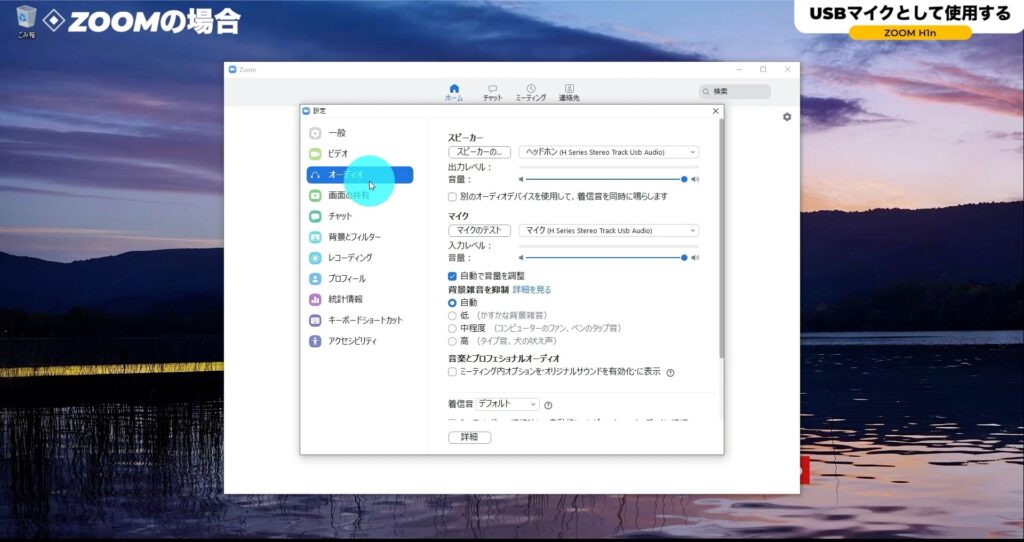Click the 検索 search field in Zoom

pyautogui.click(x=735, y=91)
